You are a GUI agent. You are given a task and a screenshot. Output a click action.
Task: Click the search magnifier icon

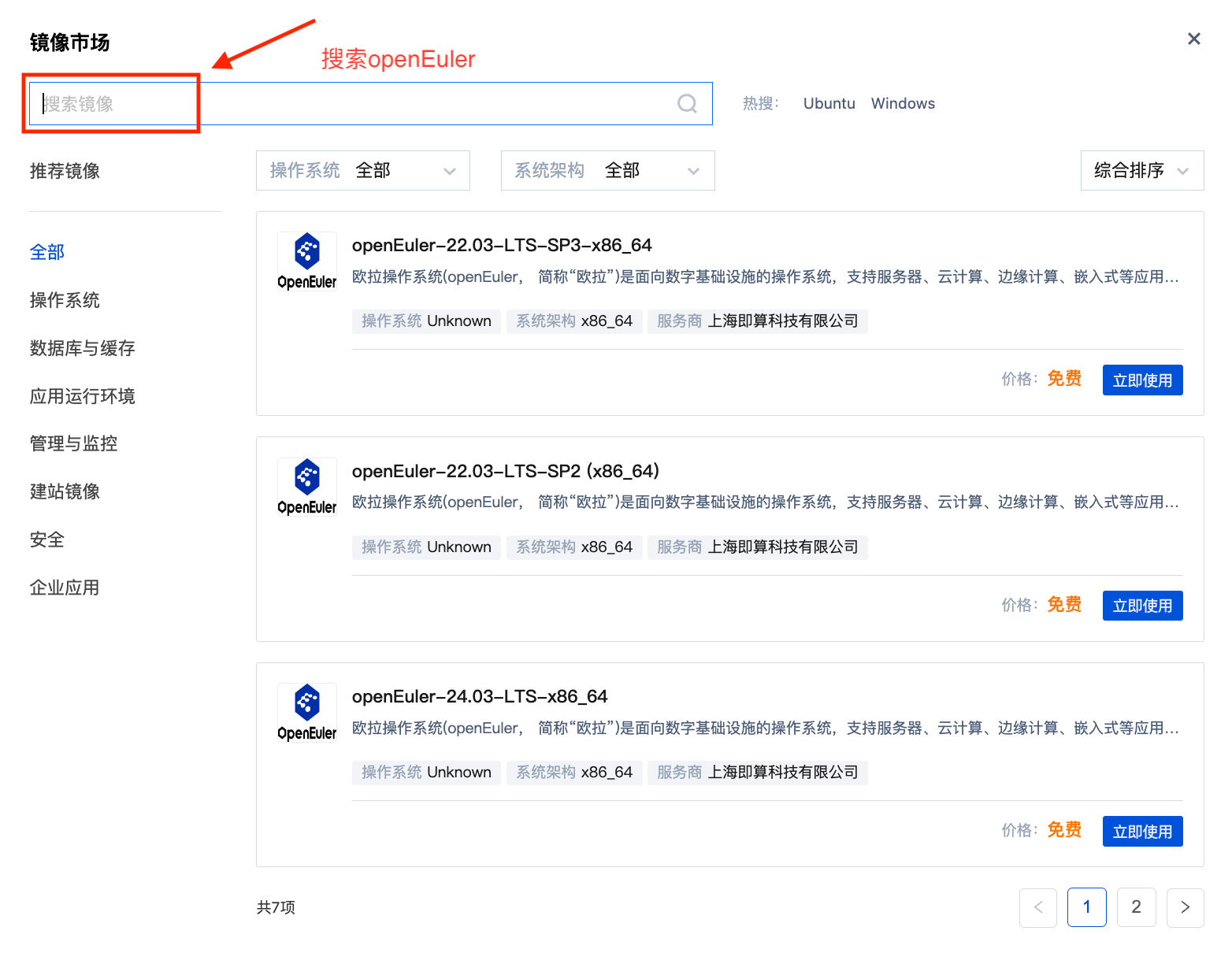point(687,104)
